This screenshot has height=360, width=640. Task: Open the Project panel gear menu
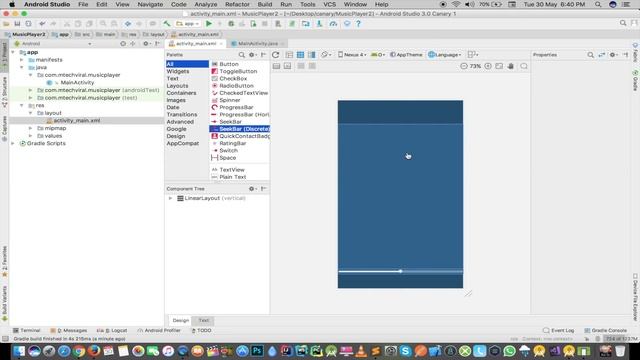146,44
